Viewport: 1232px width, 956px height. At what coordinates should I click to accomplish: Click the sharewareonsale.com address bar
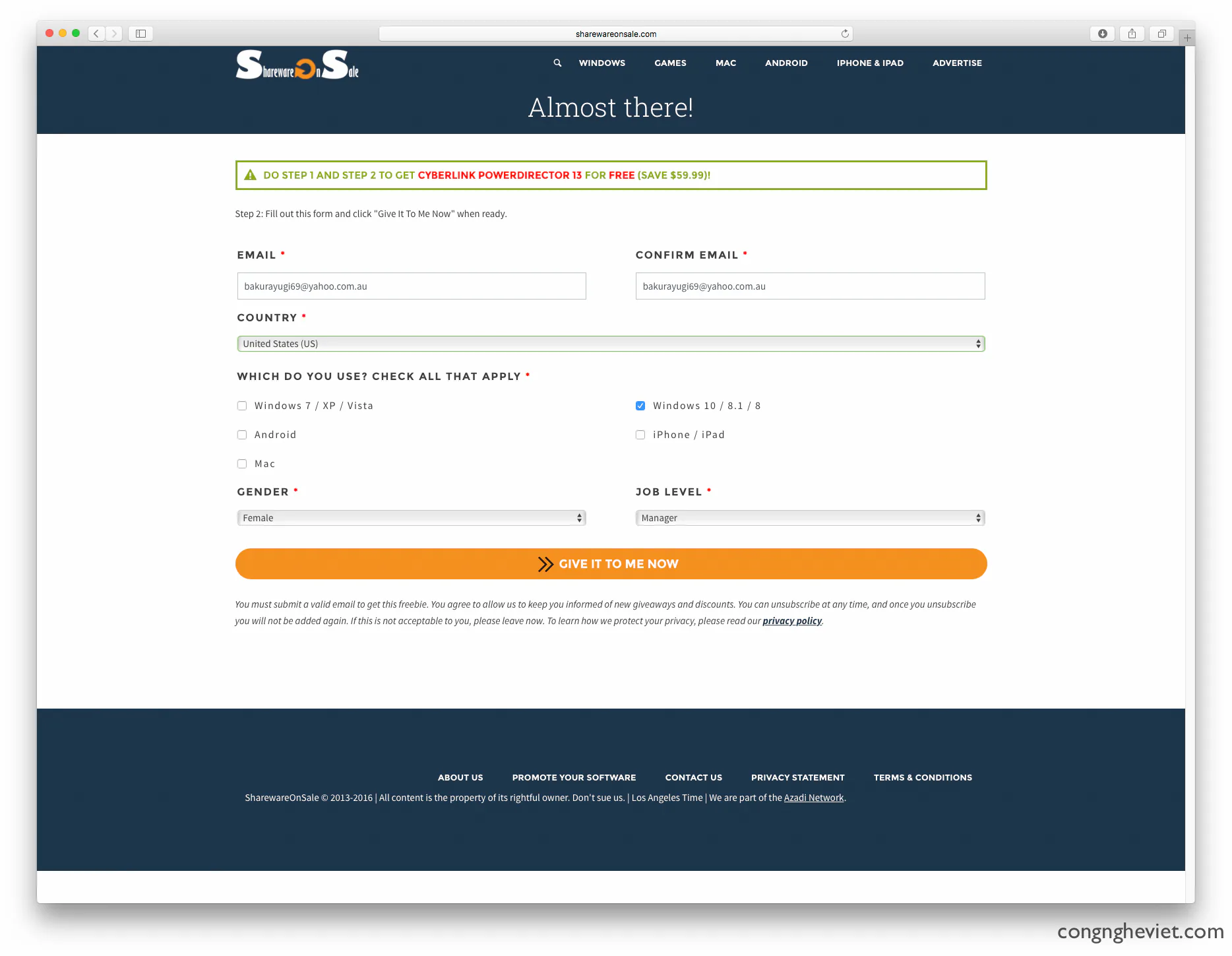click(x=615, y=34)
